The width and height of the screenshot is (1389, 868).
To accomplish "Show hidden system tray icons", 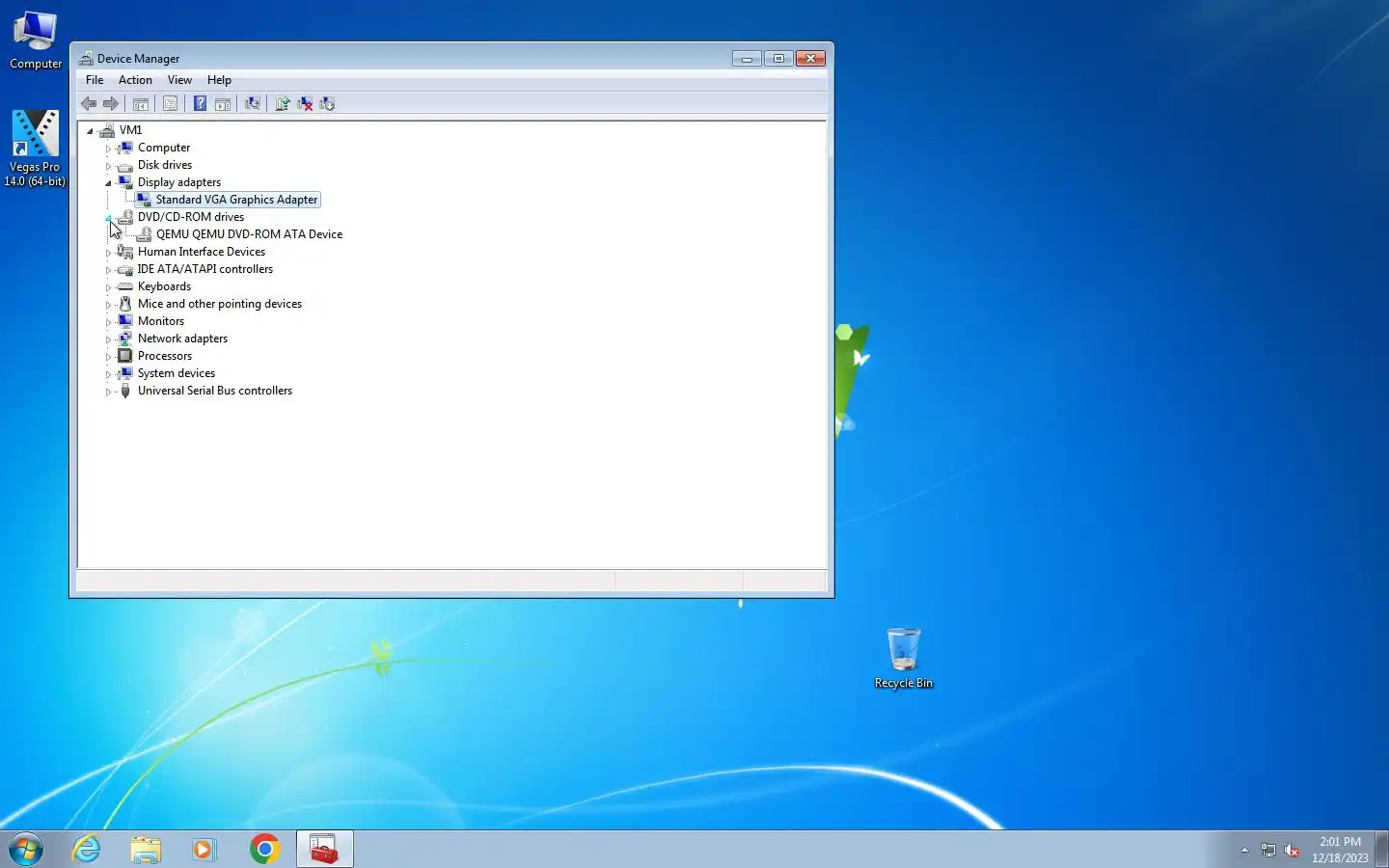I will 1244,850.
